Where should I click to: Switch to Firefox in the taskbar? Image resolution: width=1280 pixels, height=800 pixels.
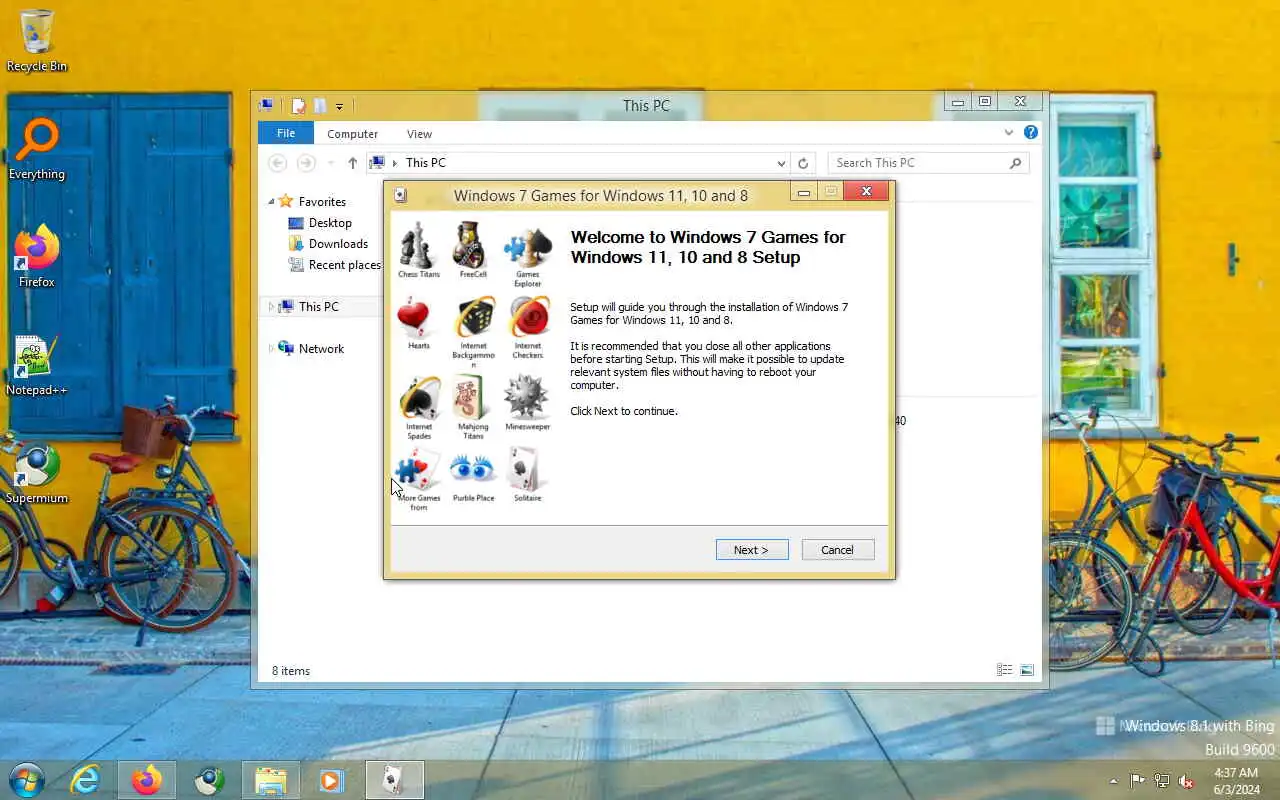point(147,780)
